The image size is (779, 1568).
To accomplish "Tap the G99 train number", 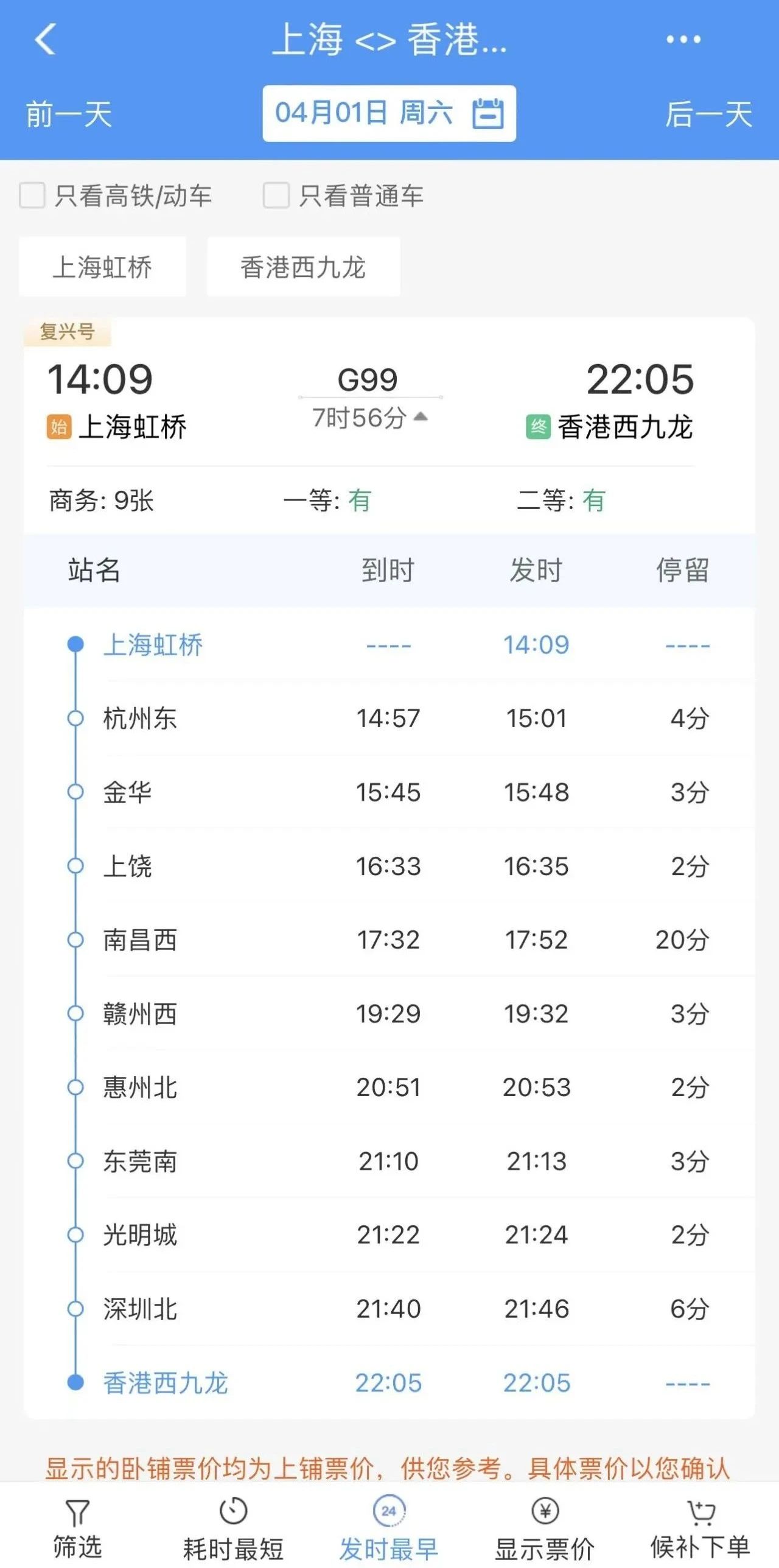I will coord(368,380).
